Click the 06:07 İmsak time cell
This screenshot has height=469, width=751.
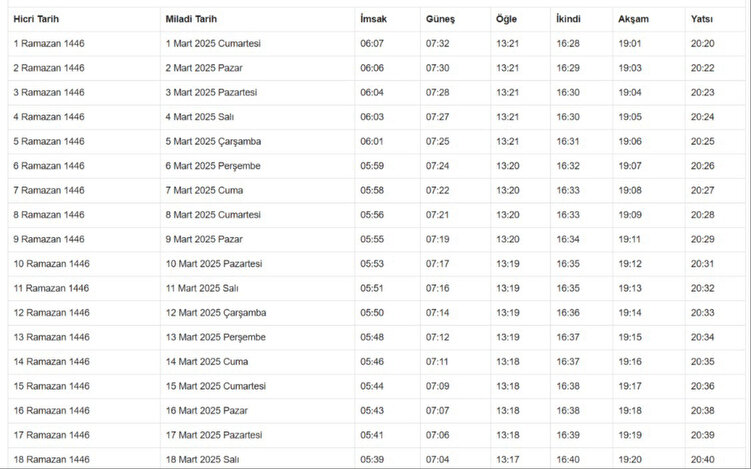[x=371, y=44]
